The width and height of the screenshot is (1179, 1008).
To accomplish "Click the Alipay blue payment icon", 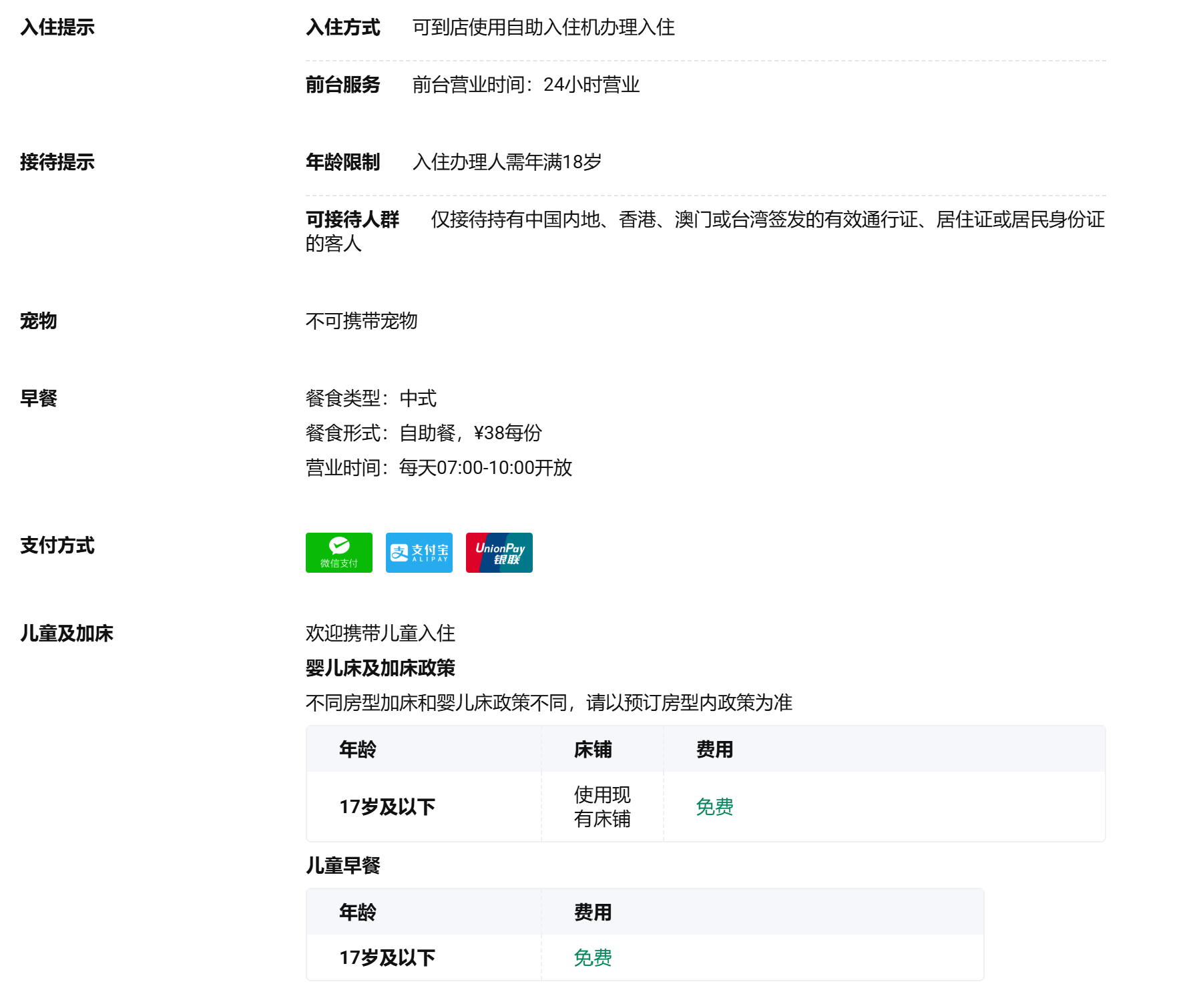I will (419, 552).
